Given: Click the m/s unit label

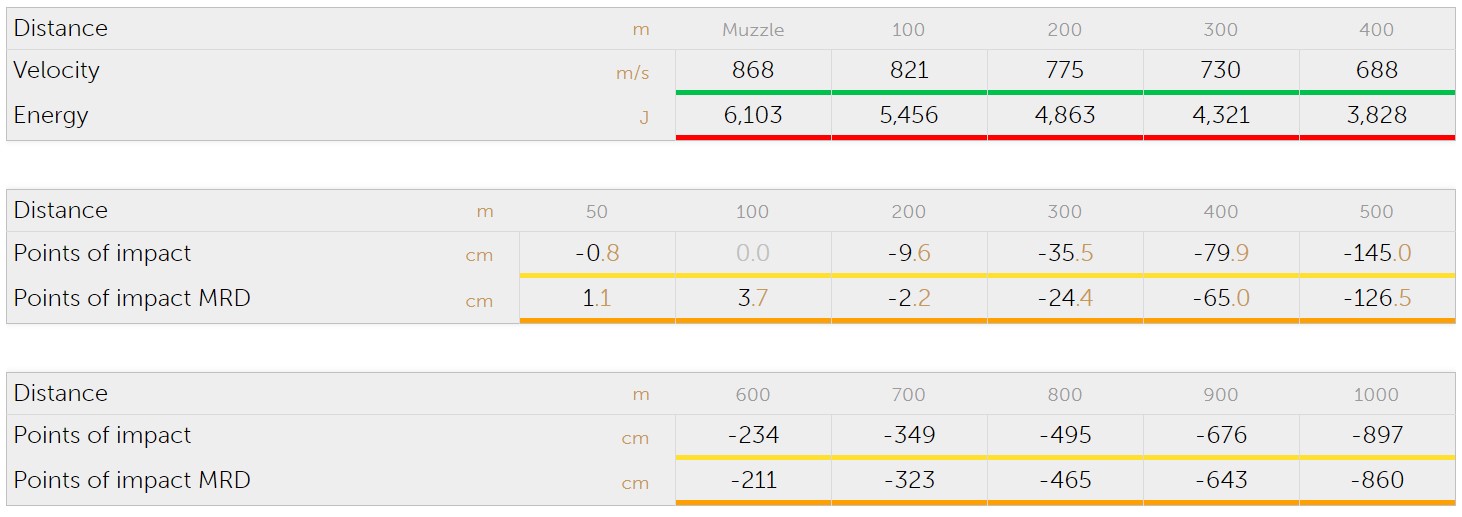Looking at the screenshot, I should [632, 73].
